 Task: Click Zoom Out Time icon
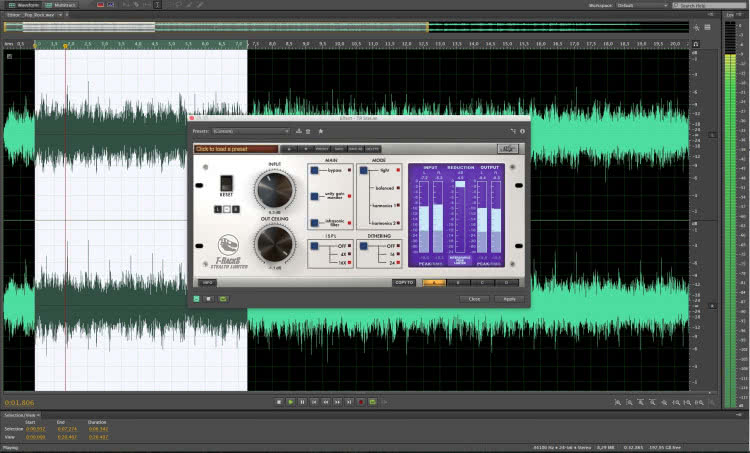point(652,403)
